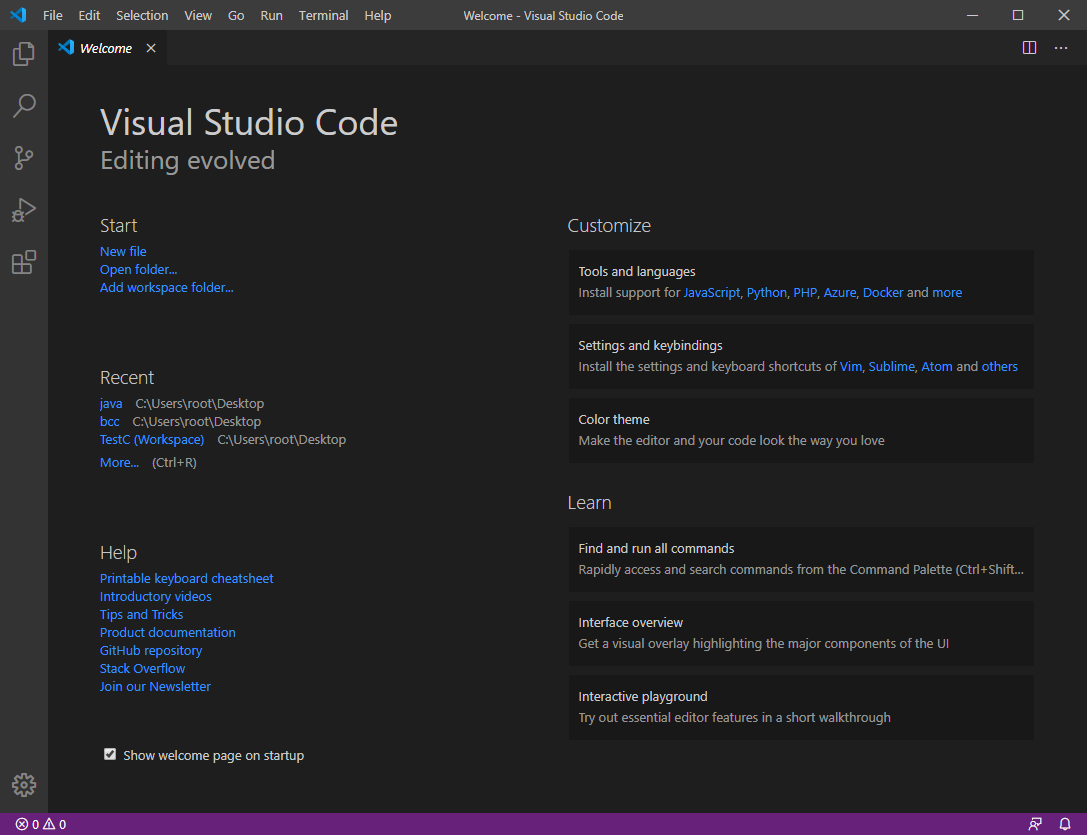Open recent folder bcc
This screenshot has width=1087, height=835.
[x=110, y=422]
